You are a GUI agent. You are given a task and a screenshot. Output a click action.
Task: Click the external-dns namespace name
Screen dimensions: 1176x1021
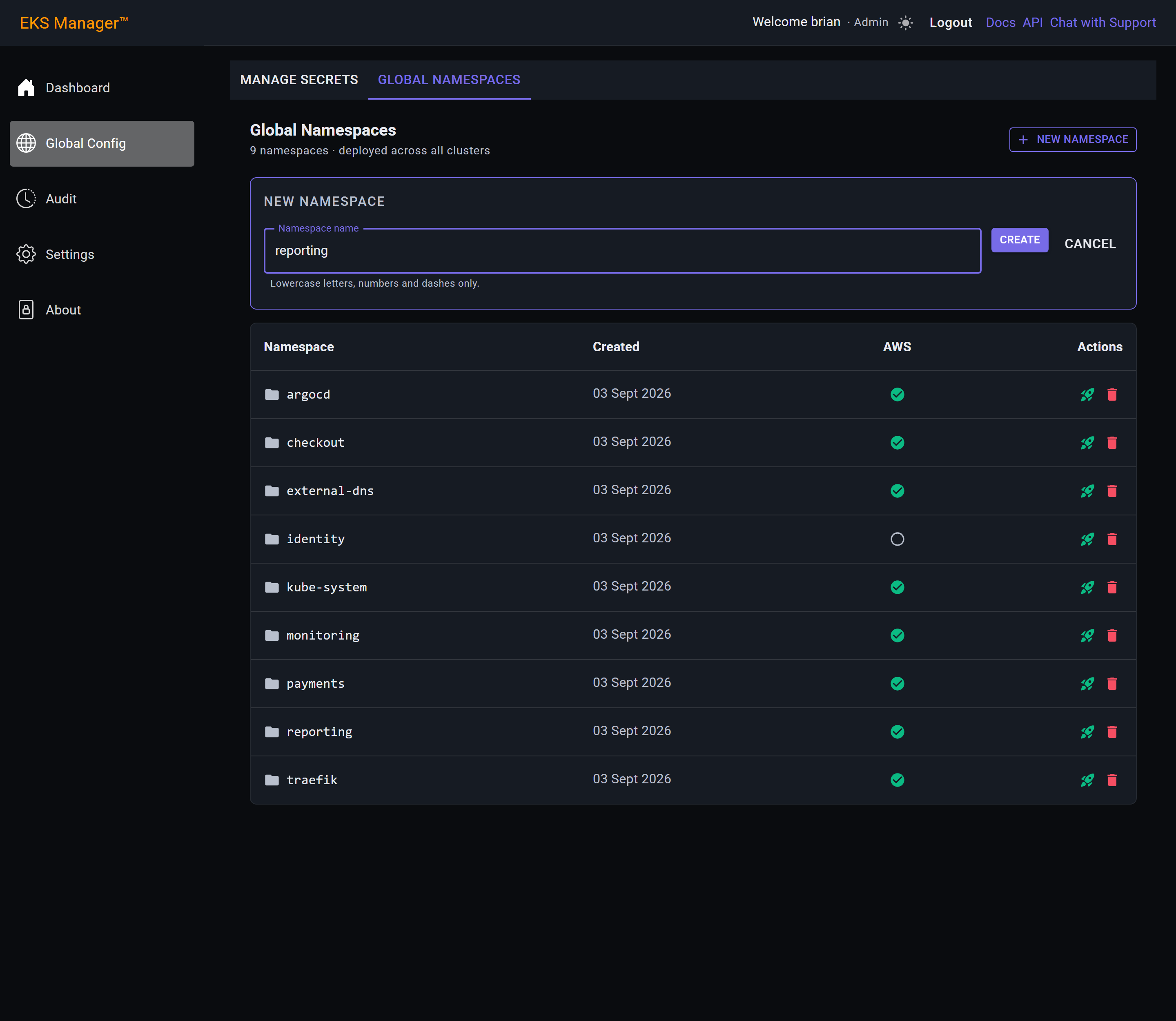point(330,490)
